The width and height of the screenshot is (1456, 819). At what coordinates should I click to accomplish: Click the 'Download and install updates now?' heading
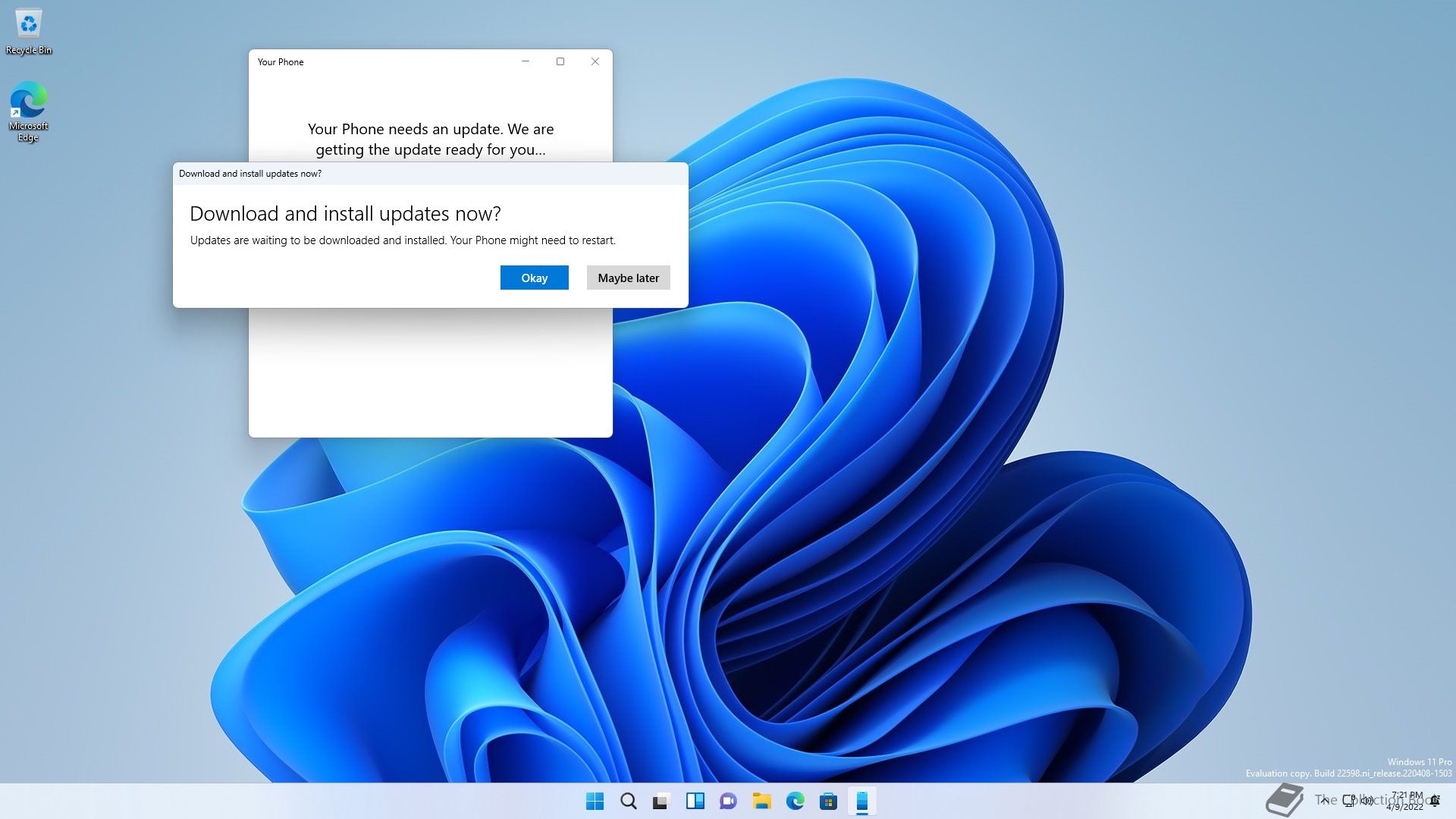345,214
